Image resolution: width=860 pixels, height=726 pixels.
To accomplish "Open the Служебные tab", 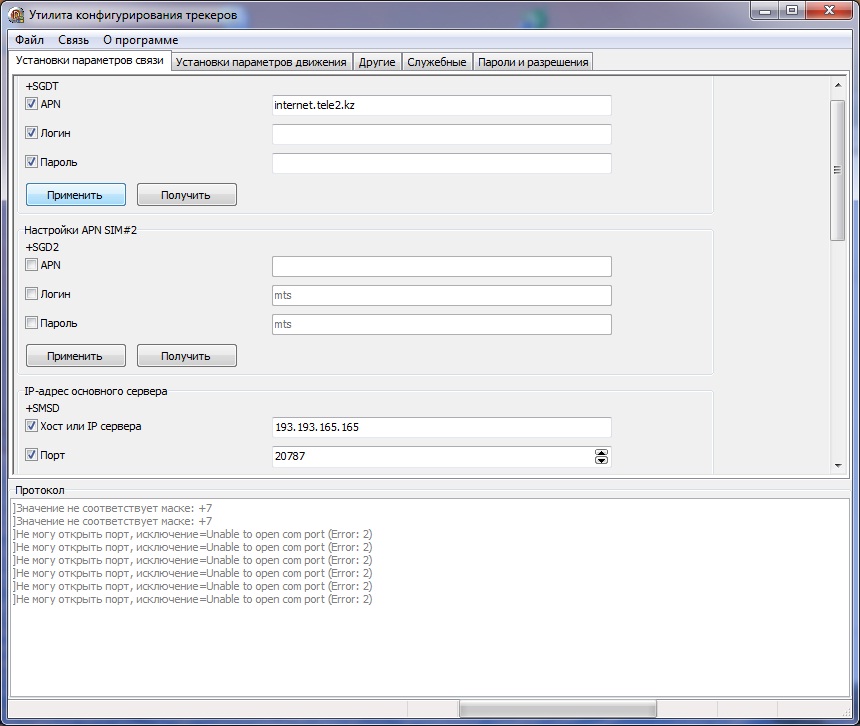I will [x=437, y=62].
